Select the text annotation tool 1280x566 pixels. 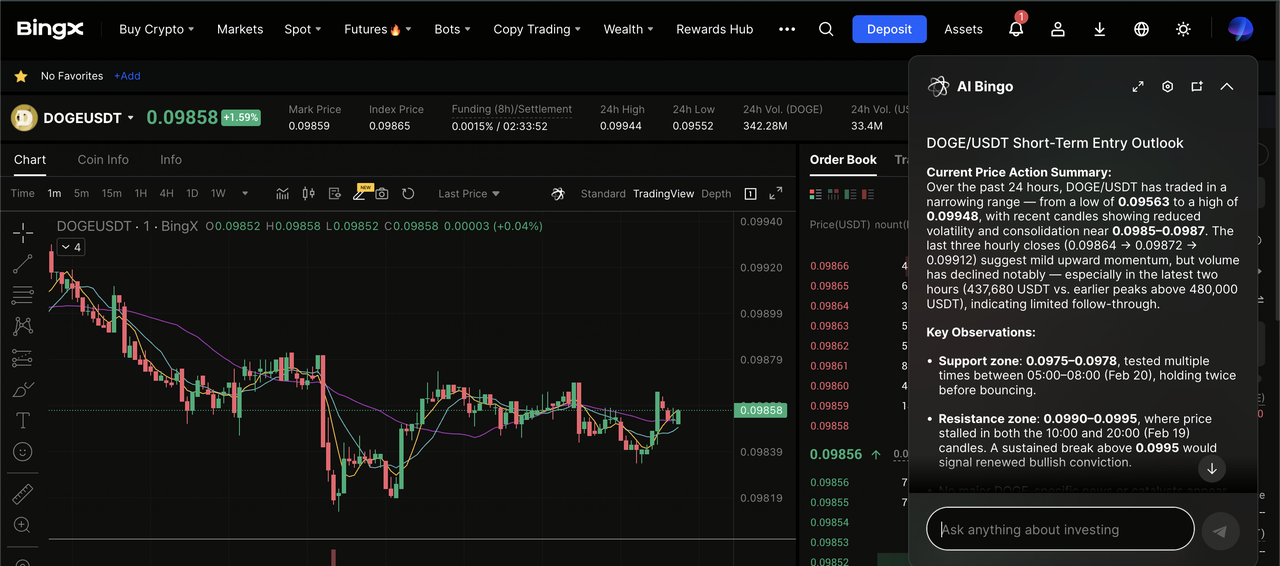[x=22, y=420]
